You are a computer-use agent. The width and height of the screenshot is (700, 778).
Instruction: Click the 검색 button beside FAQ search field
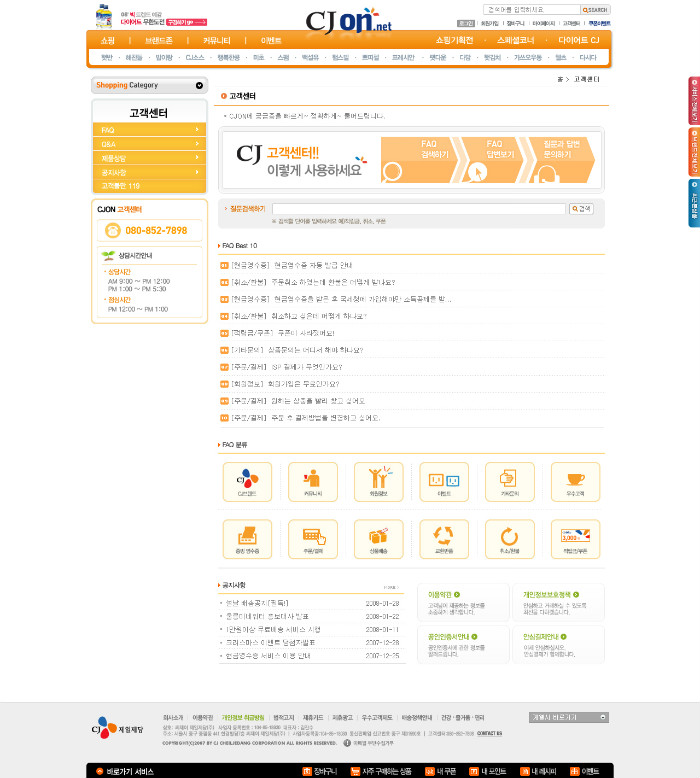(581, 209)
